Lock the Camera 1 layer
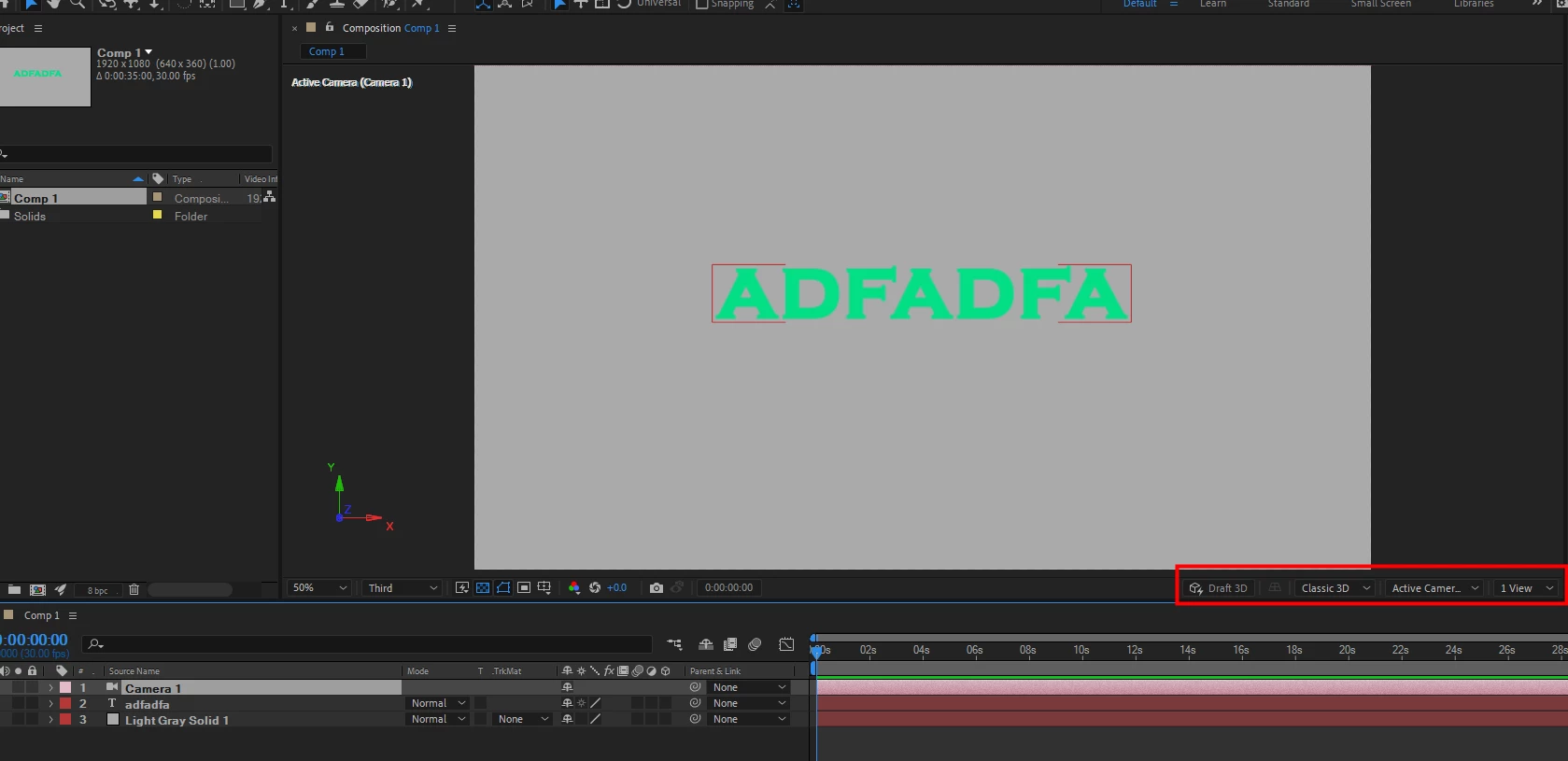 point(33,687)
